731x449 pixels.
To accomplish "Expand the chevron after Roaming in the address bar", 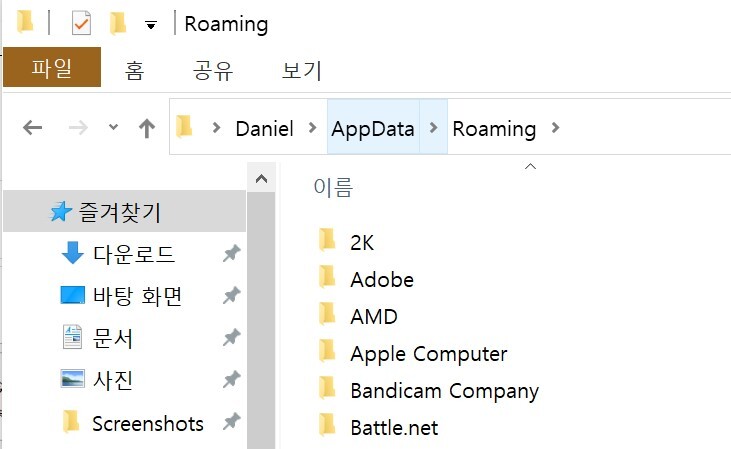I will [x=555, y=127].
